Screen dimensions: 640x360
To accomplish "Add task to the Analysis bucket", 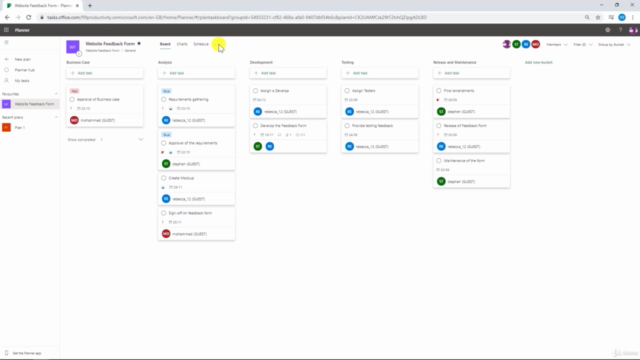I will point(196,73).
